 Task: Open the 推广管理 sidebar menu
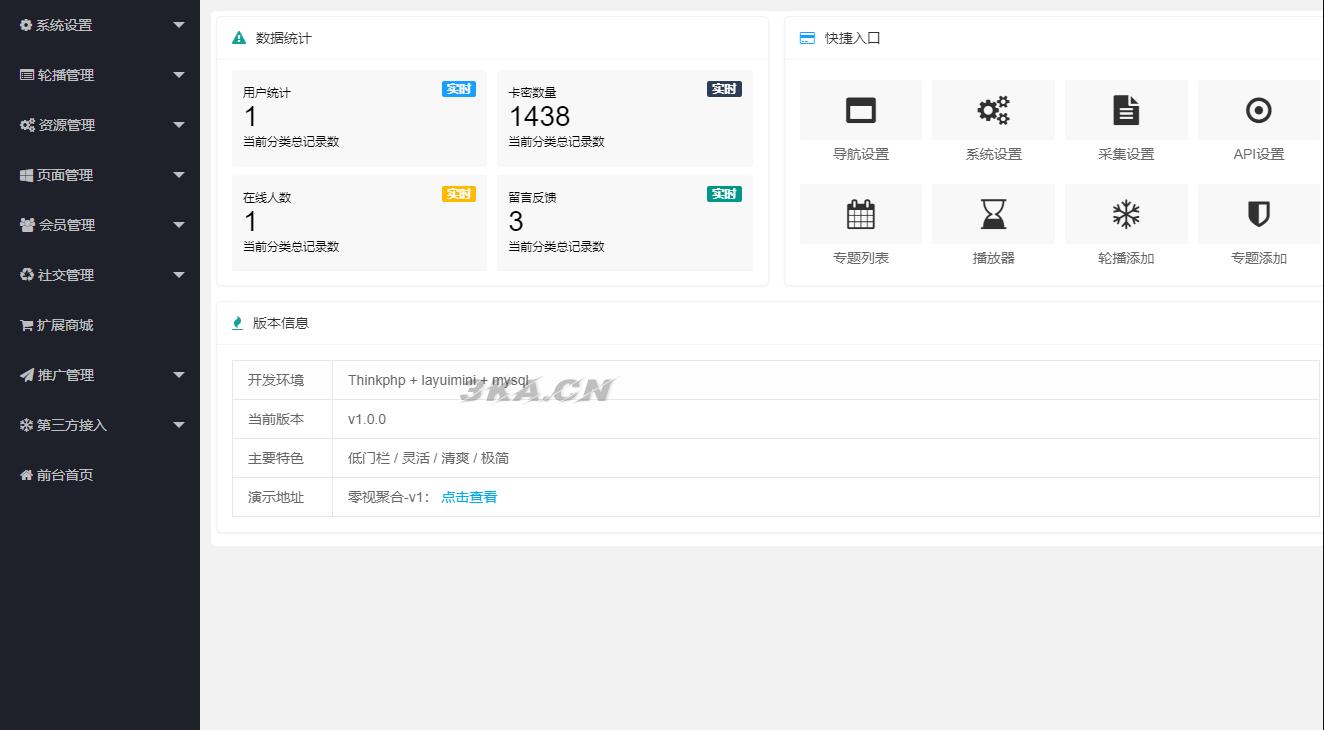click(x=100, y=375)
